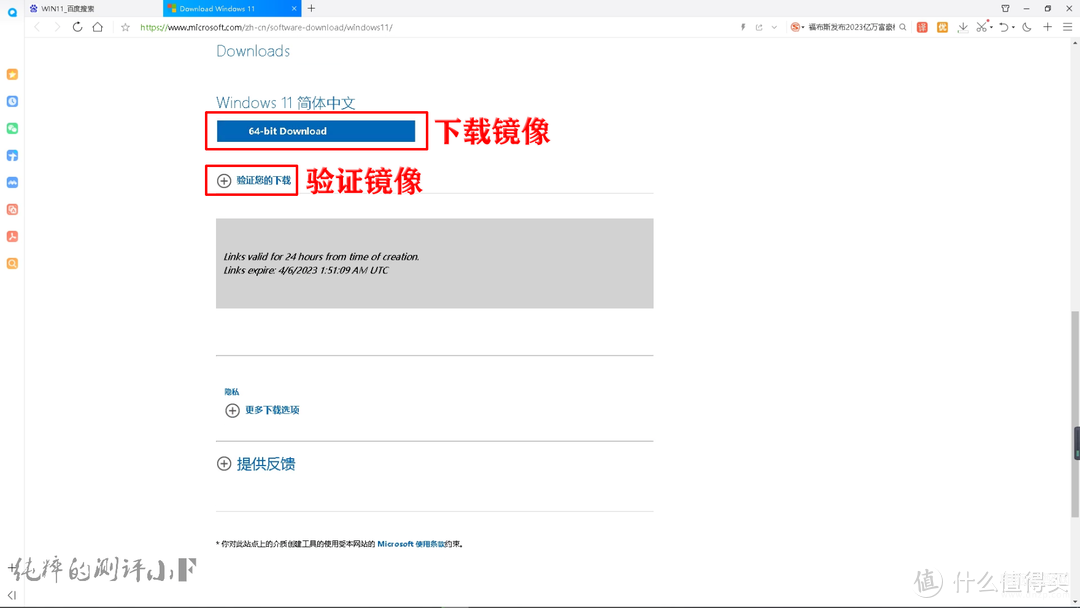Open the 隐私 privacy link
The width and height of the screenshot is (1080, 608).
231,392
